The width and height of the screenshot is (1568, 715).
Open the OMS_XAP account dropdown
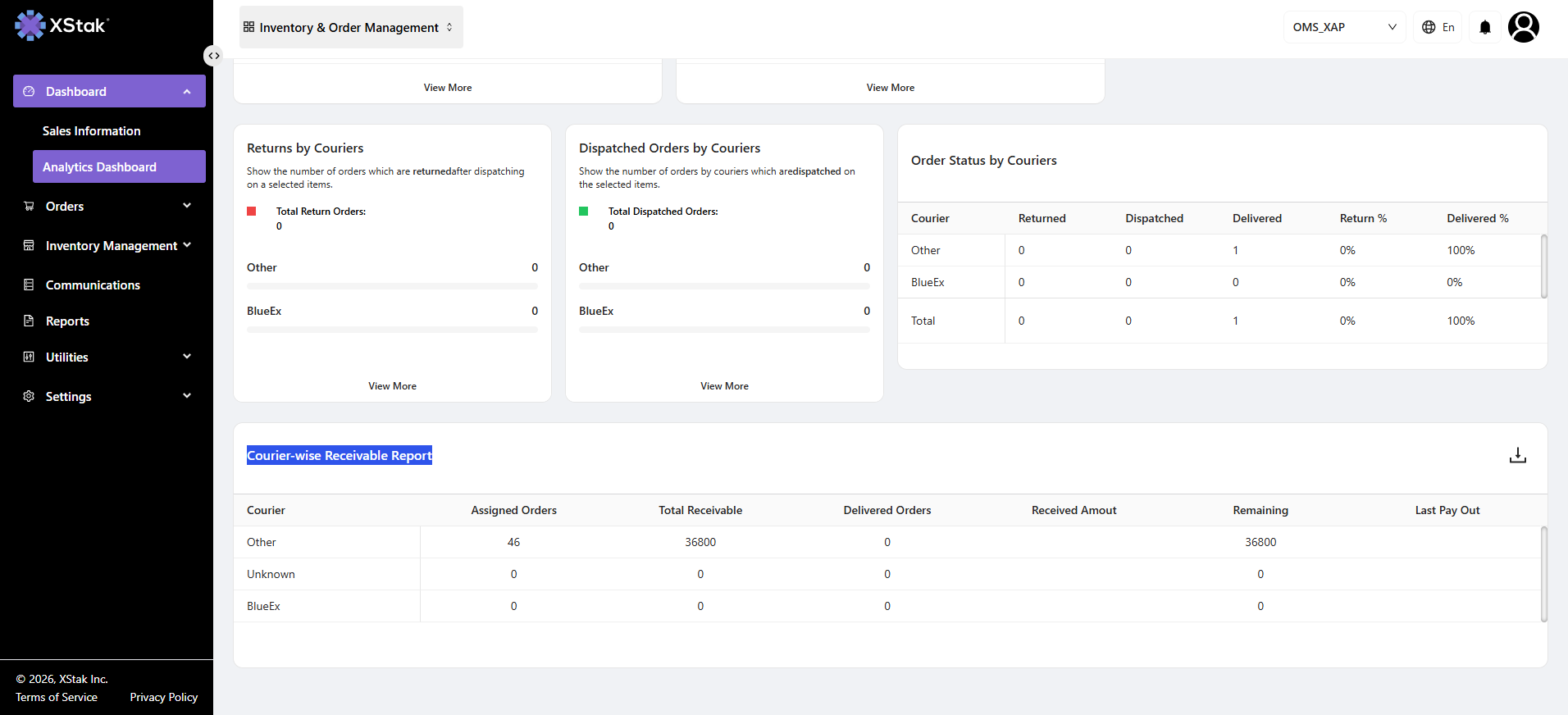tap(1344, 27)
